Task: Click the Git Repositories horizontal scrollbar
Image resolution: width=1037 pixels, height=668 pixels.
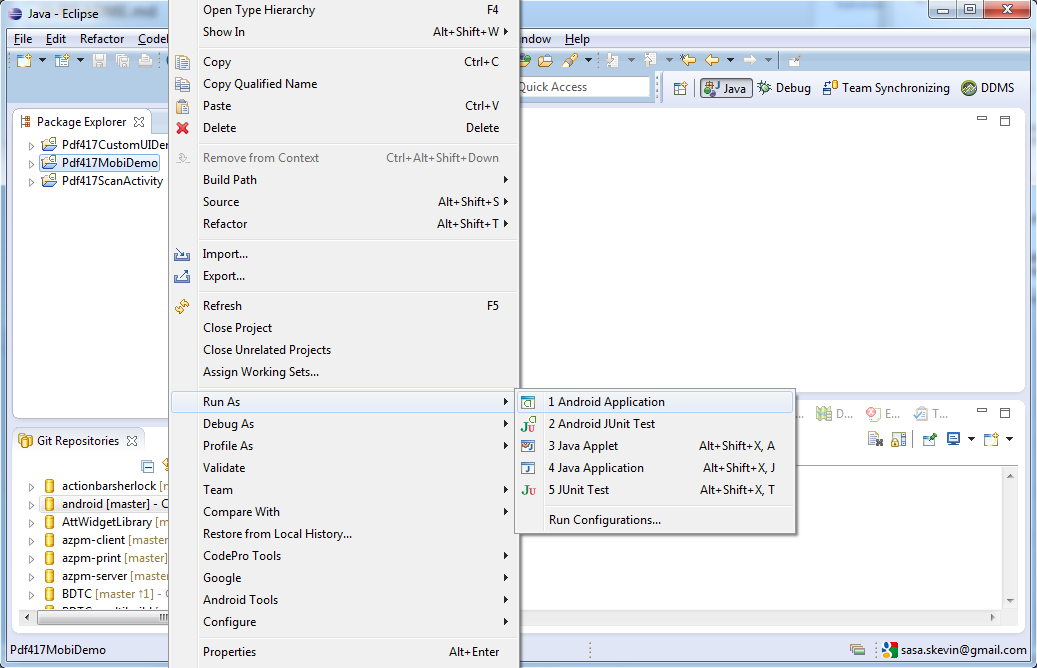Action: (103, 618)
